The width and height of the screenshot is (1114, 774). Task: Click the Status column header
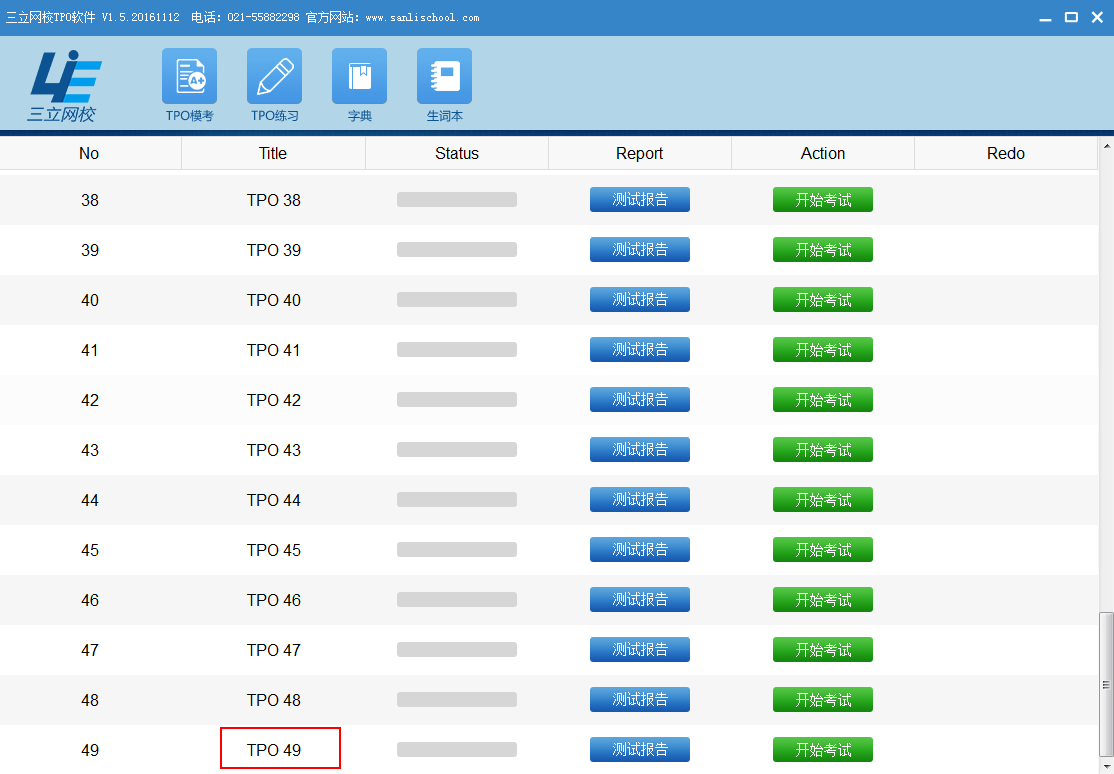457,154
